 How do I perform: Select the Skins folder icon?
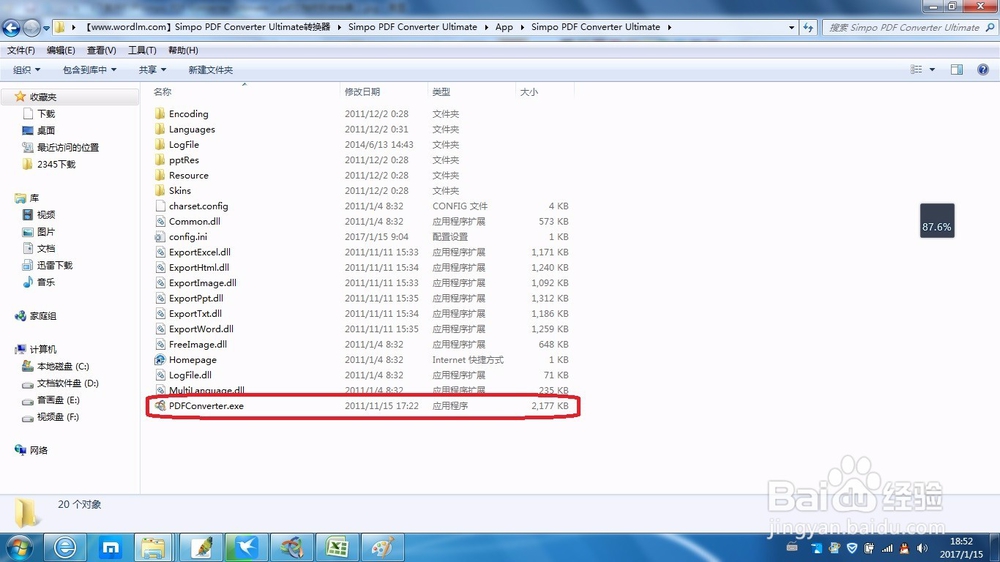[x=159, y=190]
